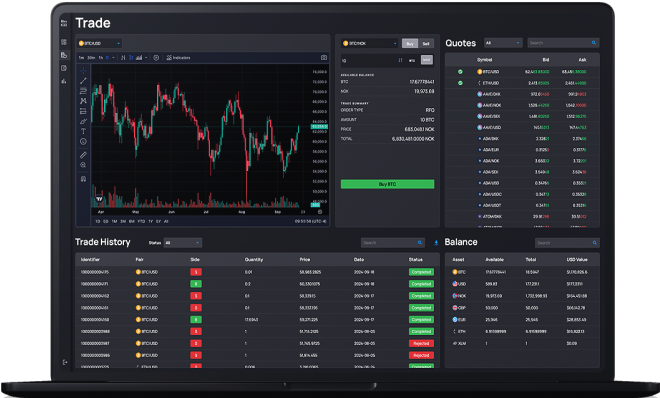Toggle favorite check on BTC/USD quote

(460, 72)
